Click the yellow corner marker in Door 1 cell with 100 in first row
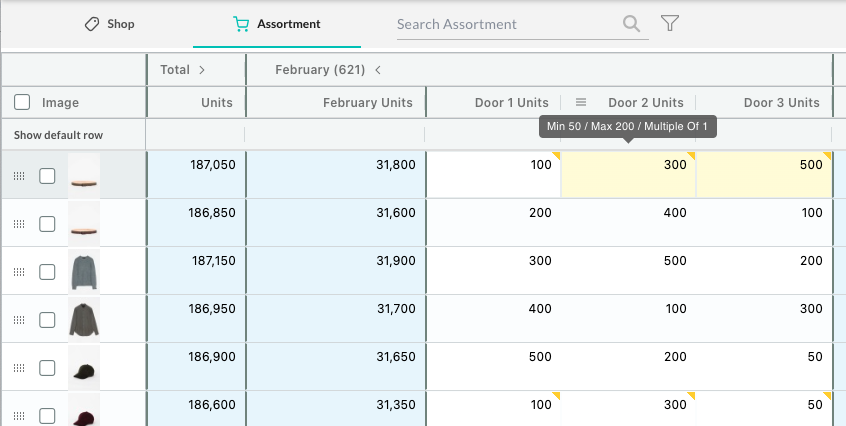This screenshot has width=846, height=426. (555, 156)
